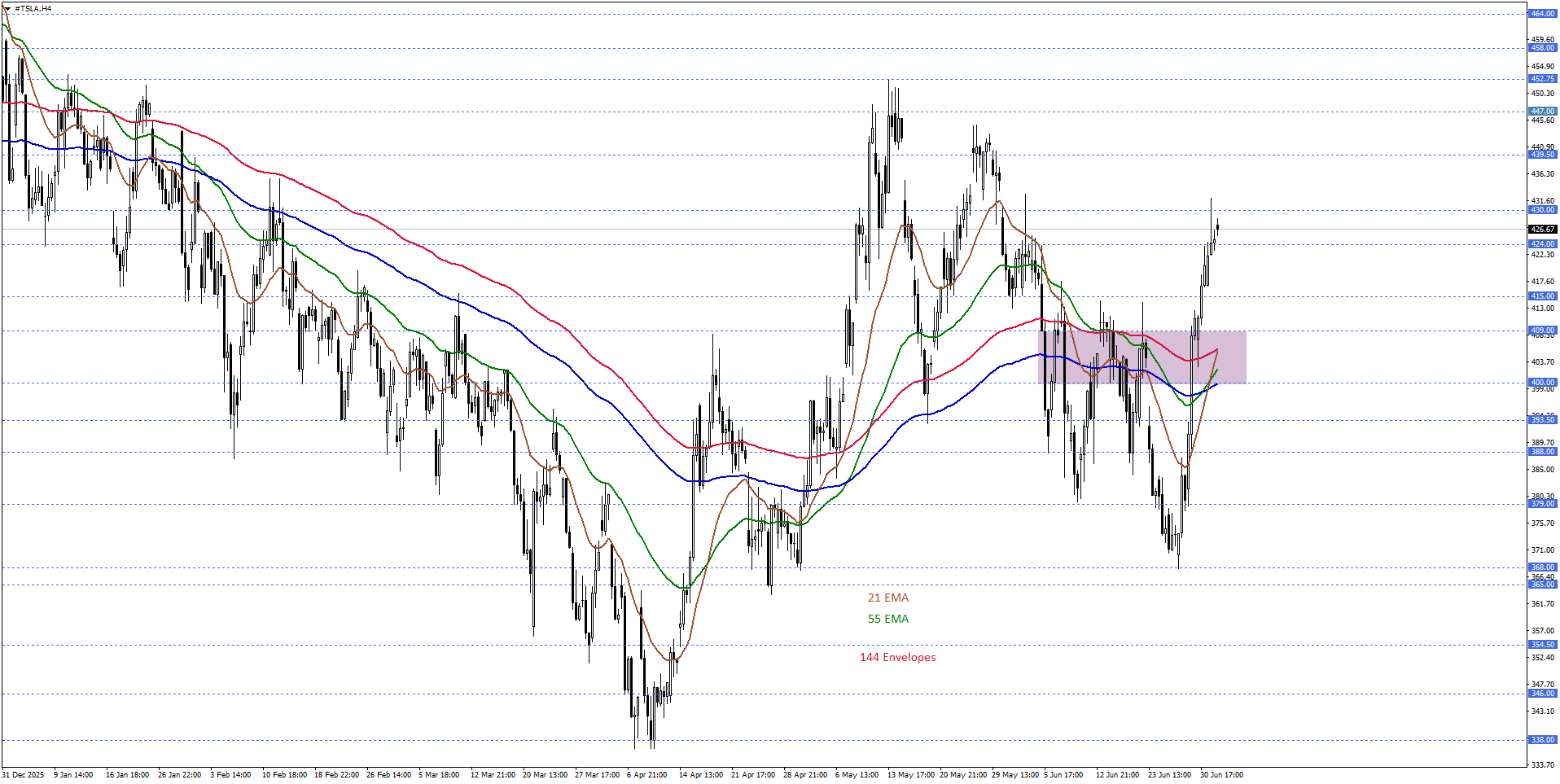Click the 26 Jan 22:00 time label
The image size is (1560, 784).
[179, 775]
